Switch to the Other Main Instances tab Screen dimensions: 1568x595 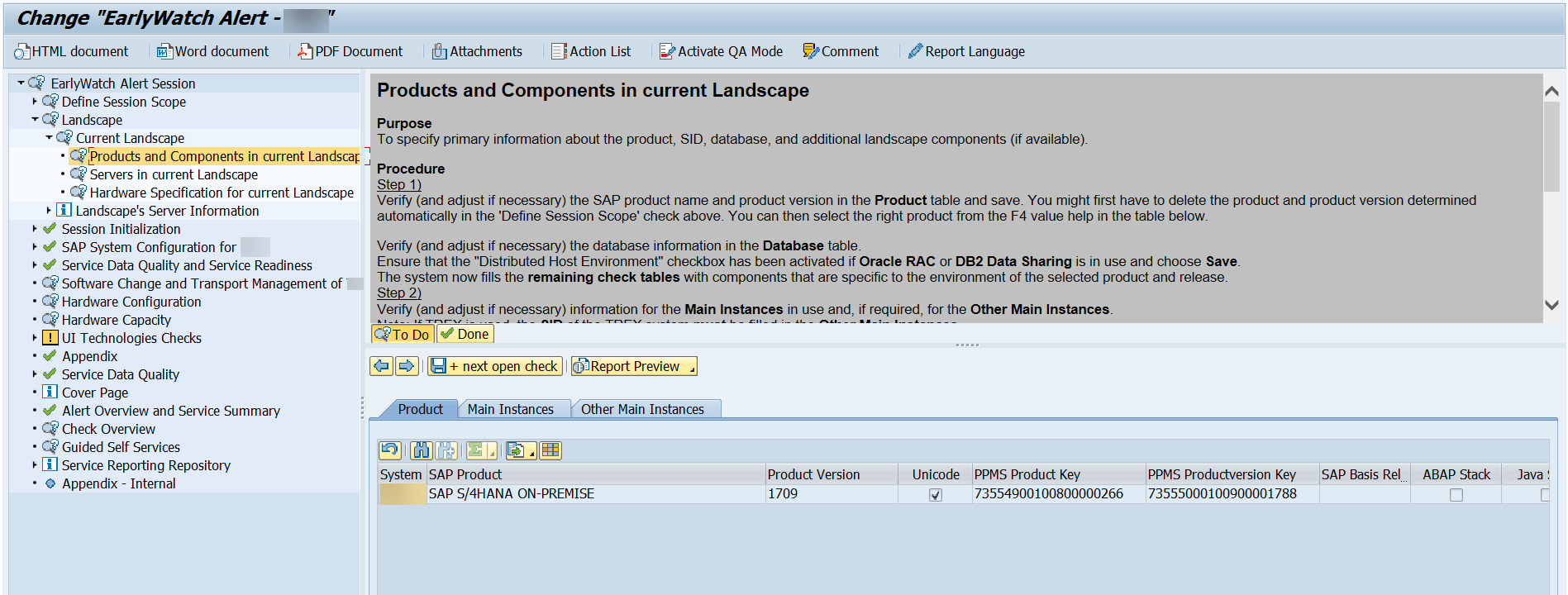[x=643, y=409]
